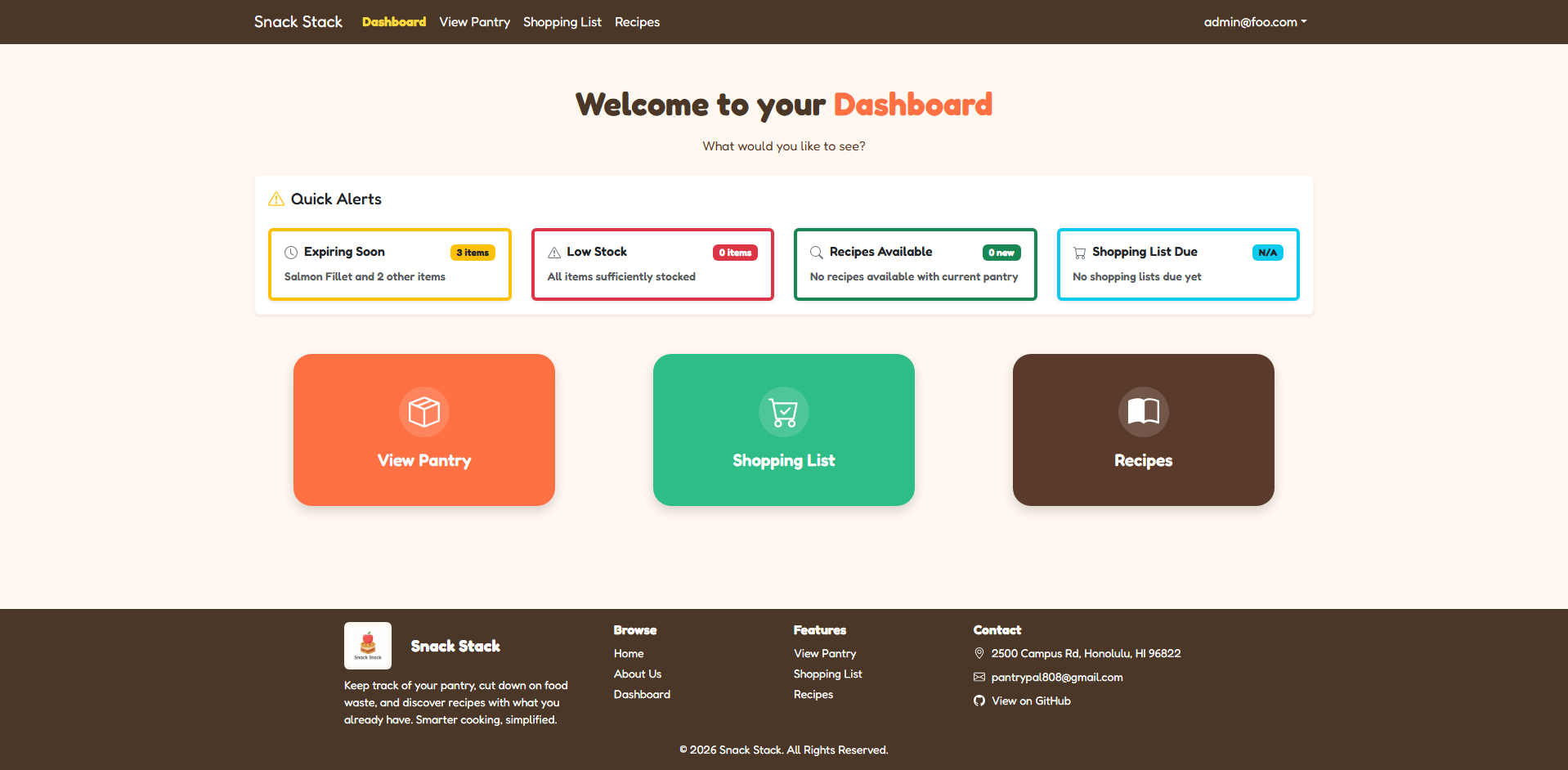The width and height of the screenshot is (1568, 770).
Task: Open the Recipes menu in the top navigation
Action: coord(637,21)
